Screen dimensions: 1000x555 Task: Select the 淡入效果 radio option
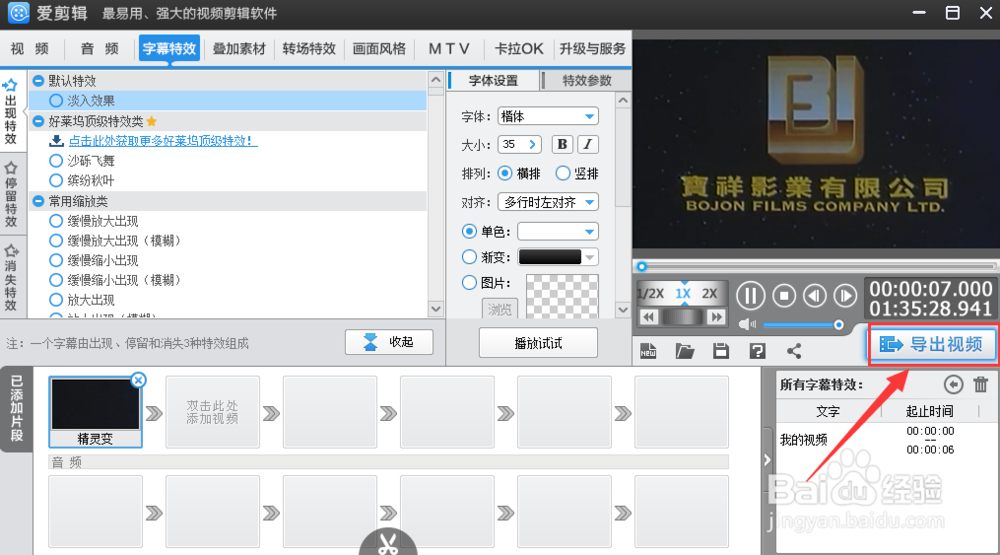pos(56,101)
